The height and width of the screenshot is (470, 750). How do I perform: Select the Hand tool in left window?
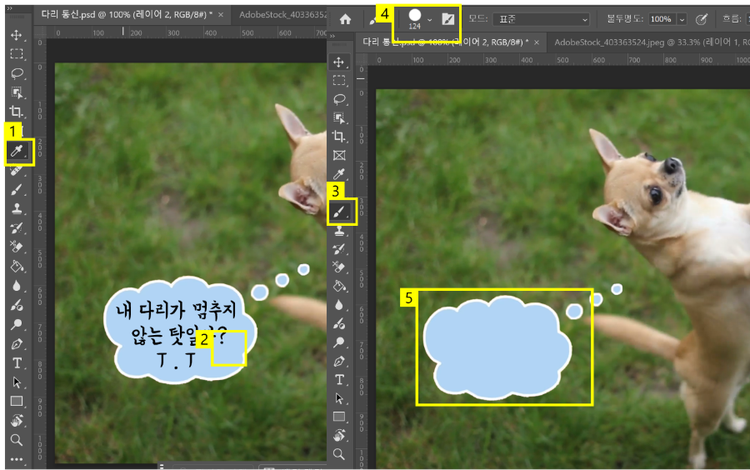[17, 420]
